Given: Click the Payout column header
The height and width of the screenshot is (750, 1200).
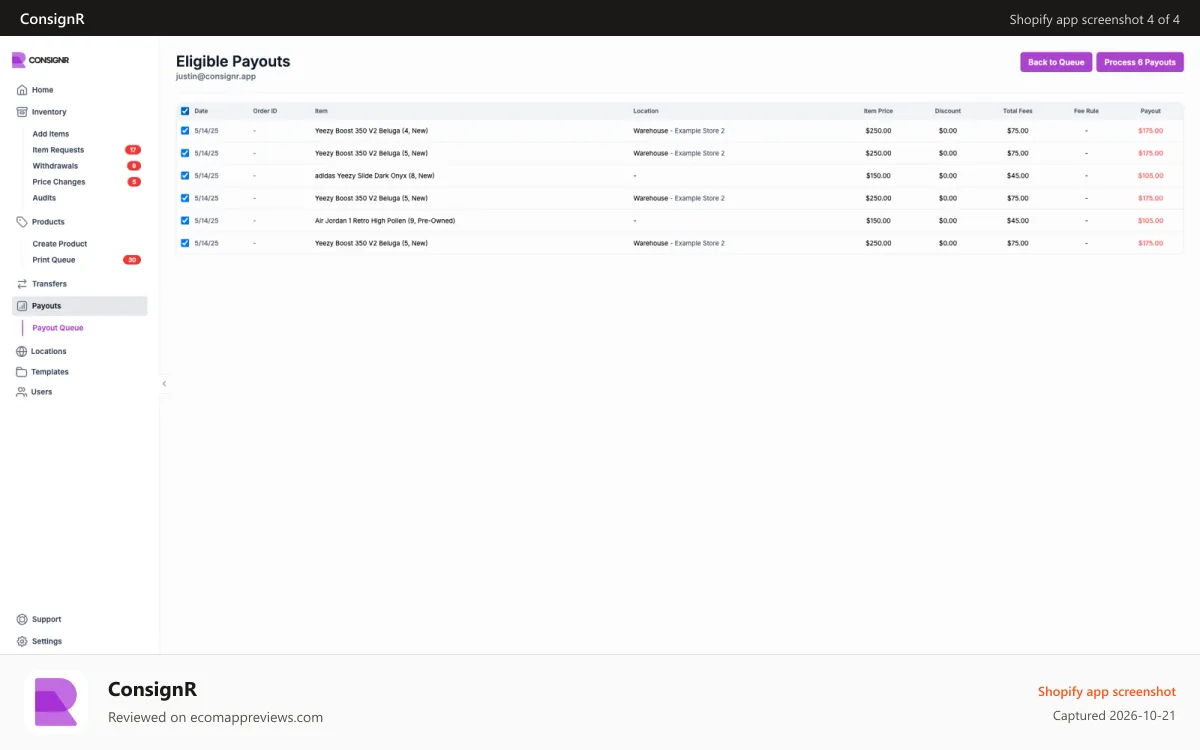Looking at the screenshot, I should (x=1151, y=111).
